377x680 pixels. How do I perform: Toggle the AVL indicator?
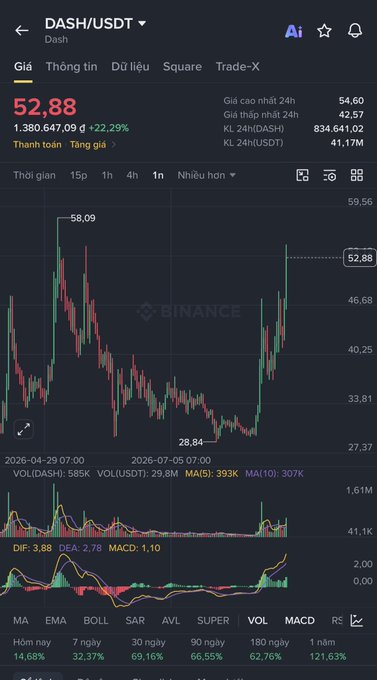click(x=171, y=621)
